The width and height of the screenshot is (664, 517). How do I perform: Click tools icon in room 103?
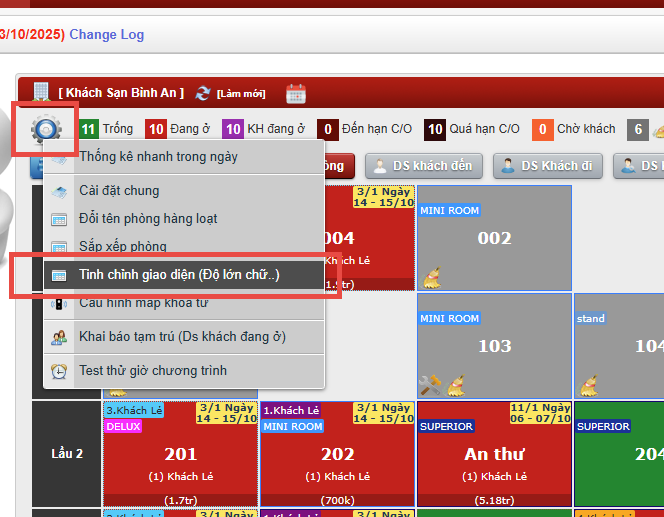[429, 384]
